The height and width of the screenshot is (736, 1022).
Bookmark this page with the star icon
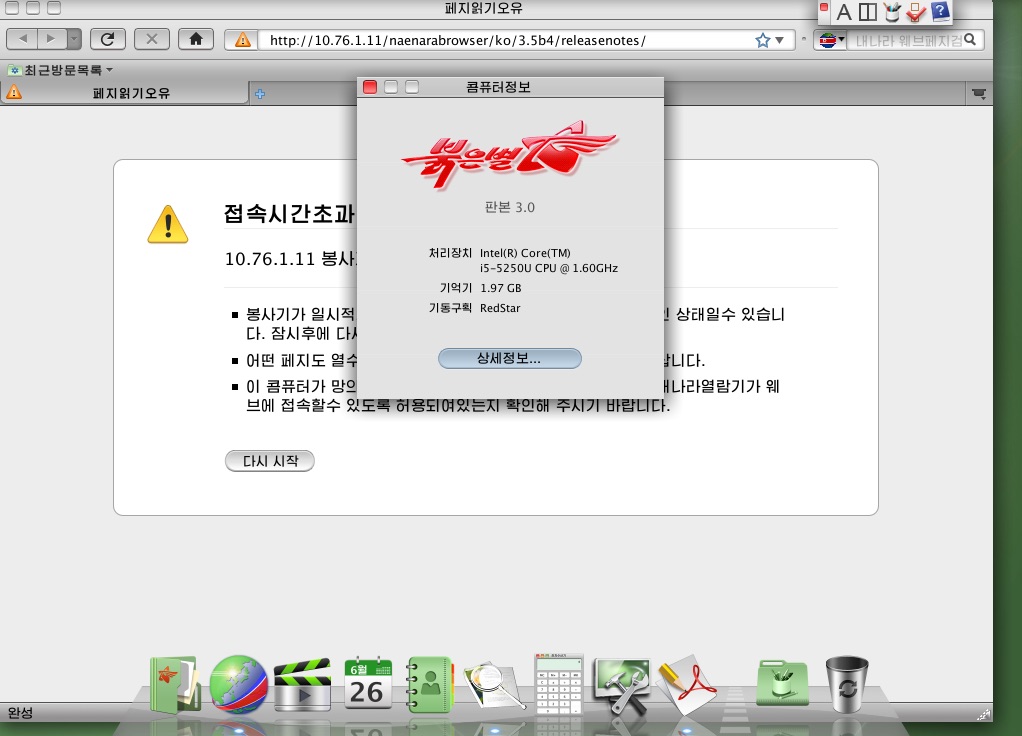[x=763, y=40]
